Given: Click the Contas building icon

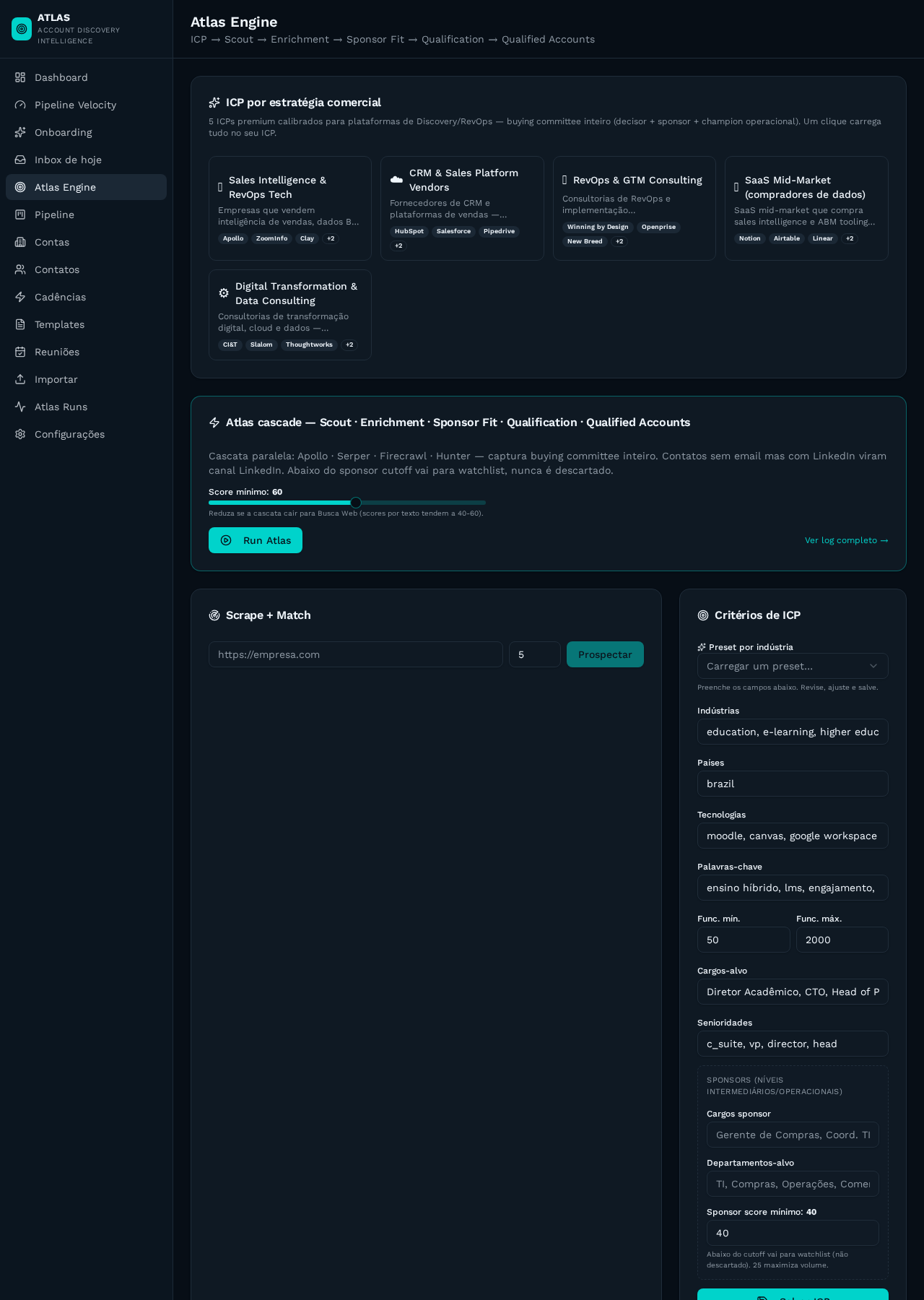Looking at the screenshot, I should 20,242.
